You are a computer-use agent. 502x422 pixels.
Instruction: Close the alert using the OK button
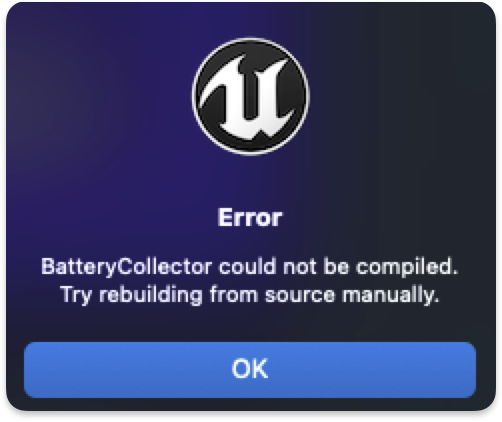(250, 370)
